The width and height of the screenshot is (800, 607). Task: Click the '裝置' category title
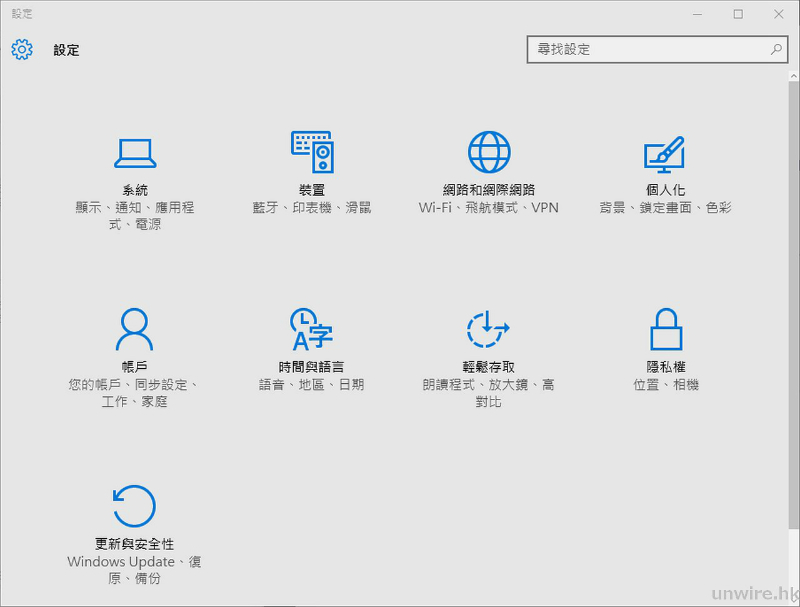click(x=312, y=190)
